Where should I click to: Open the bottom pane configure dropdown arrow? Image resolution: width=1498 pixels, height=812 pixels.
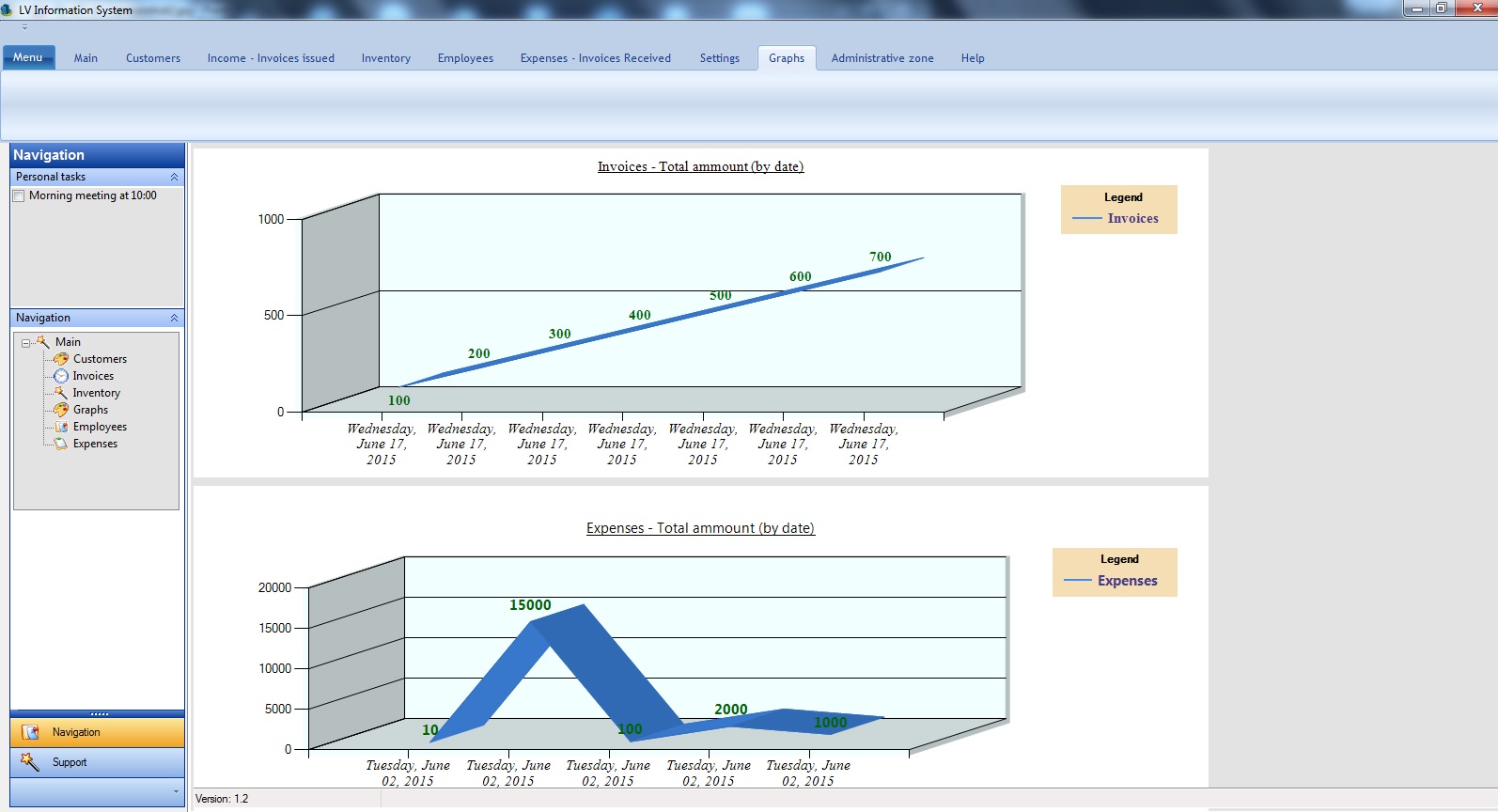click(x=176, y=792)
